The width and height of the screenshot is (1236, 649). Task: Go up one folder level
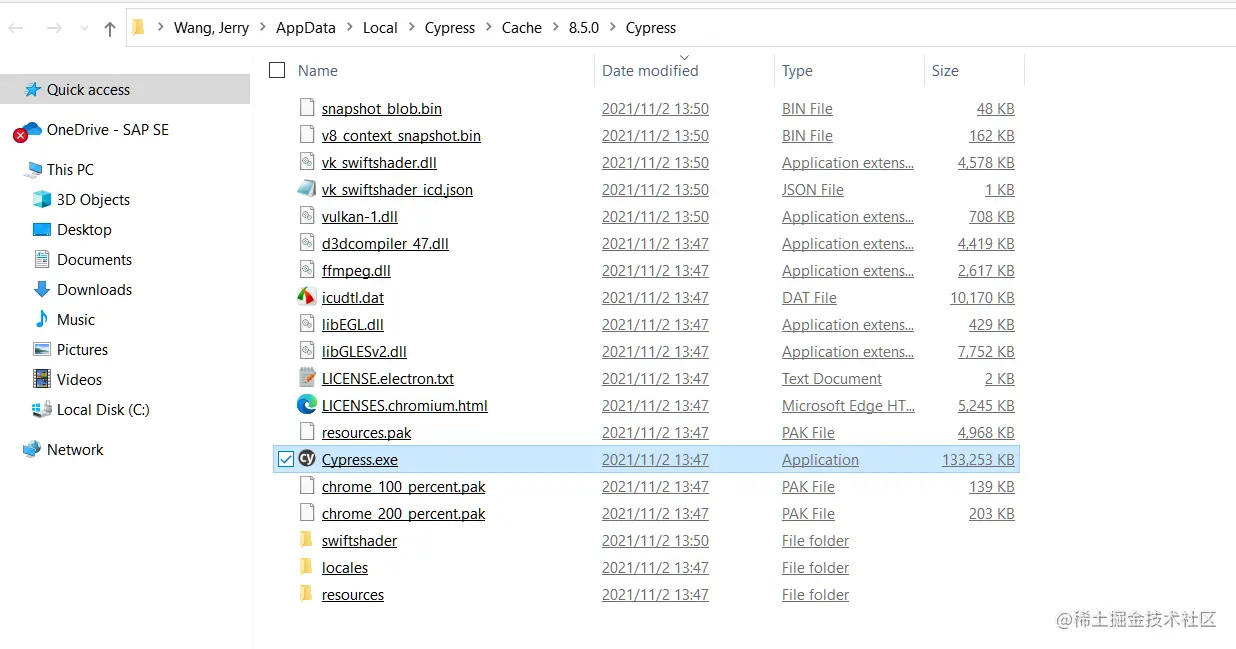[110, 29]
